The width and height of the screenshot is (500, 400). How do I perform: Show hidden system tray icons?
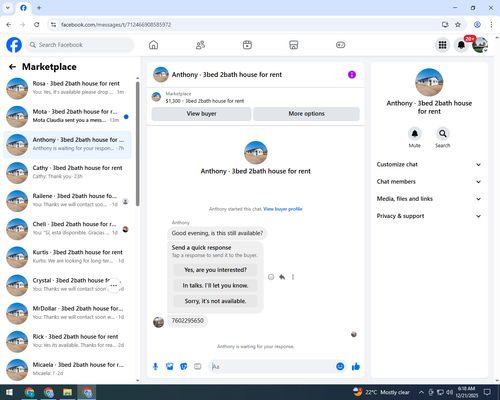point(421,392)
